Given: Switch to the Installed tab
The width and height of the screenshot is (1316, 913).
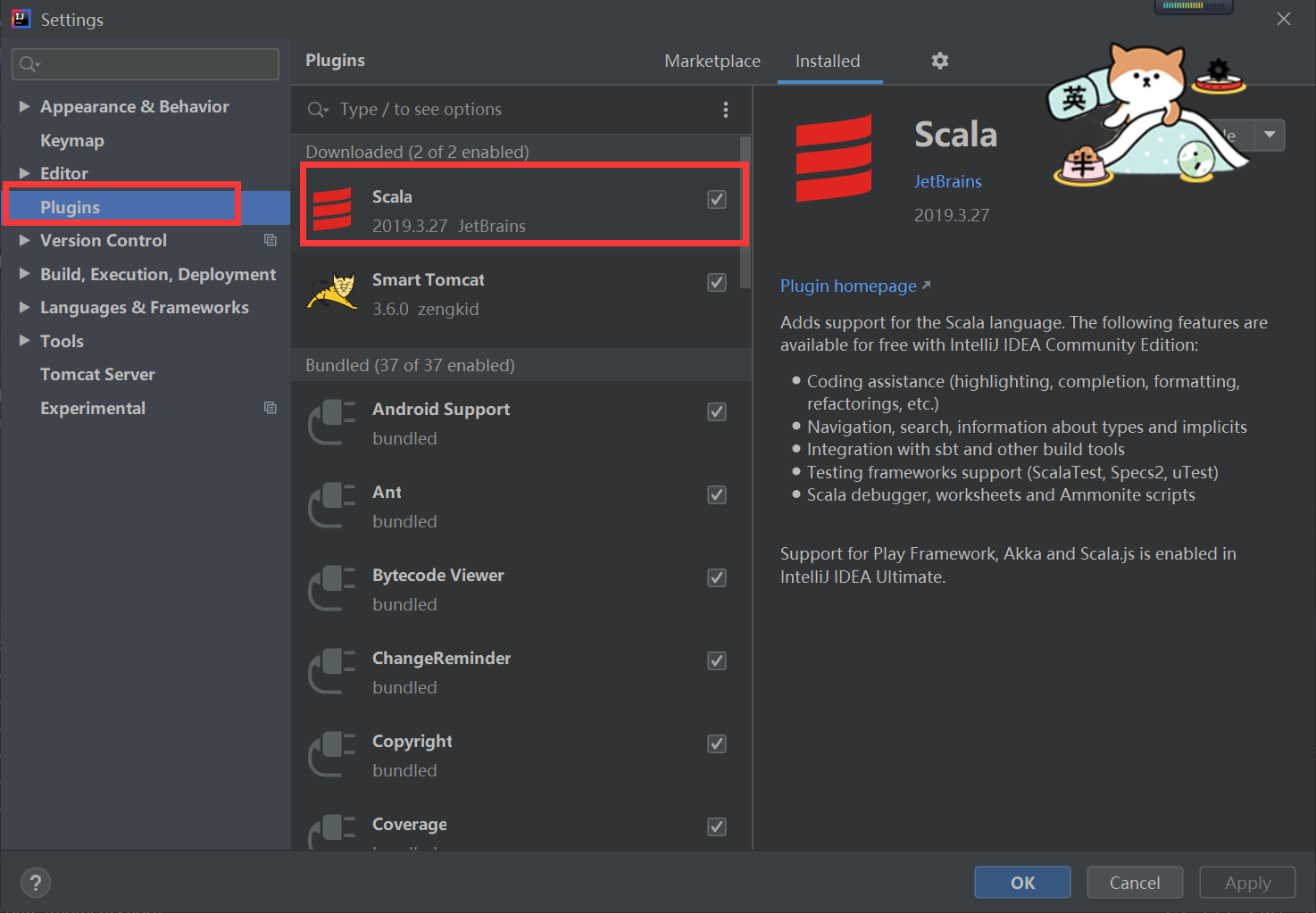Looking at the screenshot, I should click(x=828, y=61).
